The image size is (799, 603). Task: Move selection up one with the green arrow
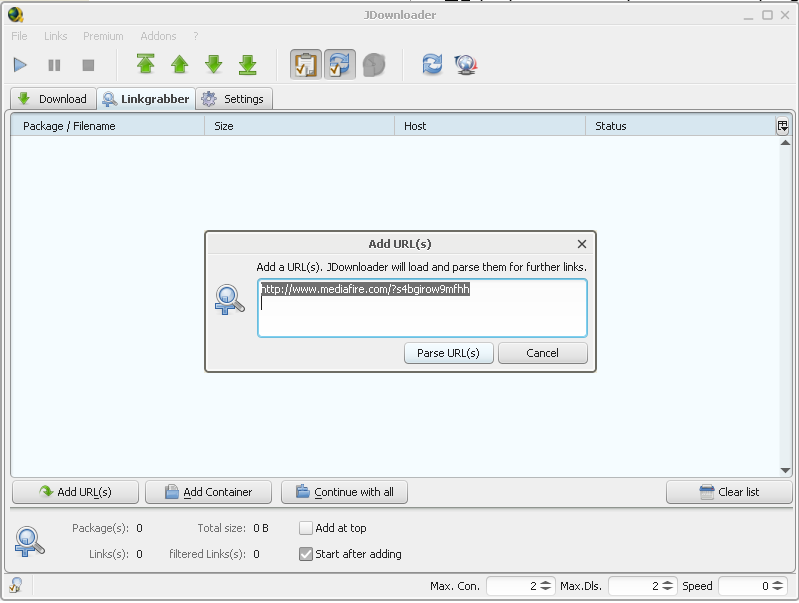pos(179,64)
